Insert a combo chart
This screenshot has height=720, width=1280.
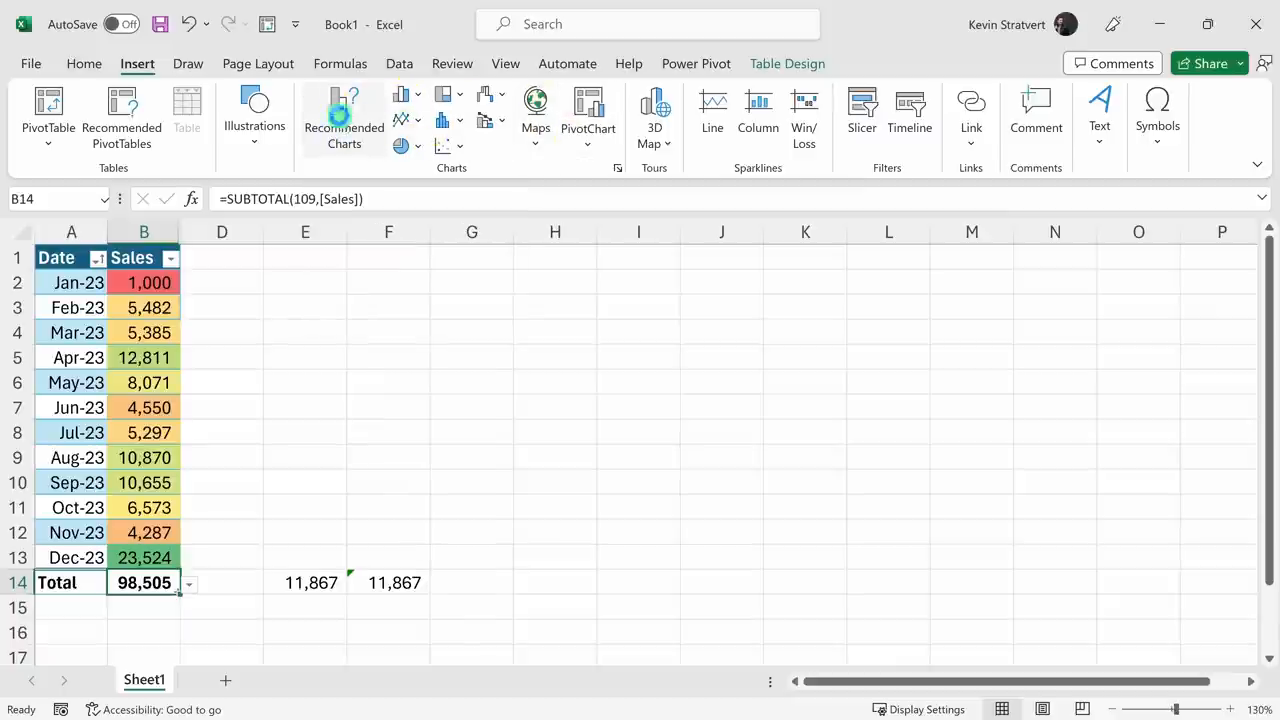485,120
